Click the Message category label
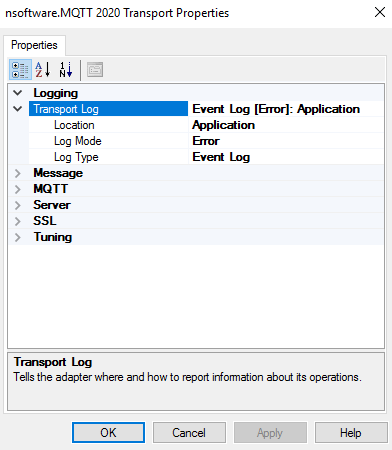This screenshot has width=392, height=450. (x=58, y=173)
